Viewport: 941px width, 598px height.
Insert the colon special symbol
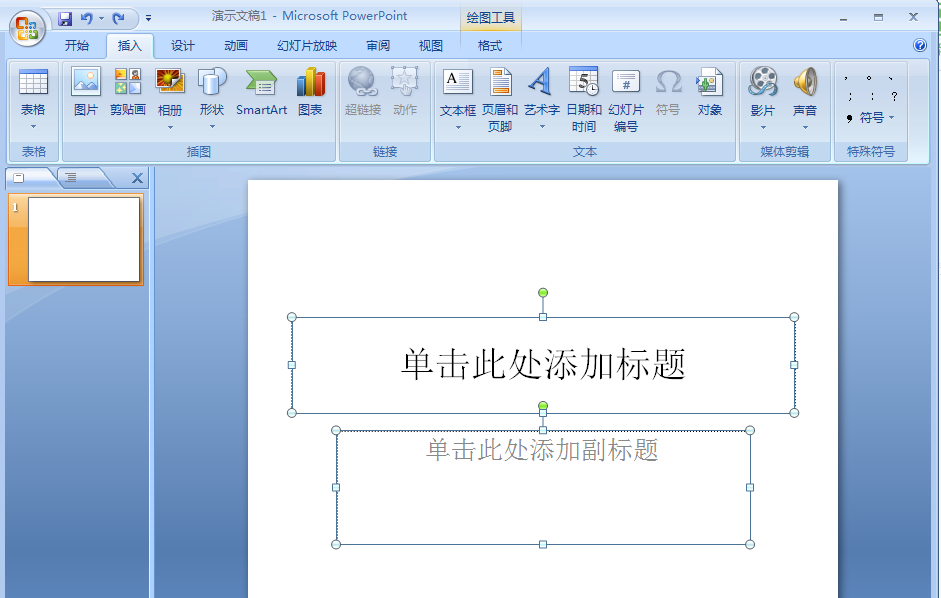(872, 96)
